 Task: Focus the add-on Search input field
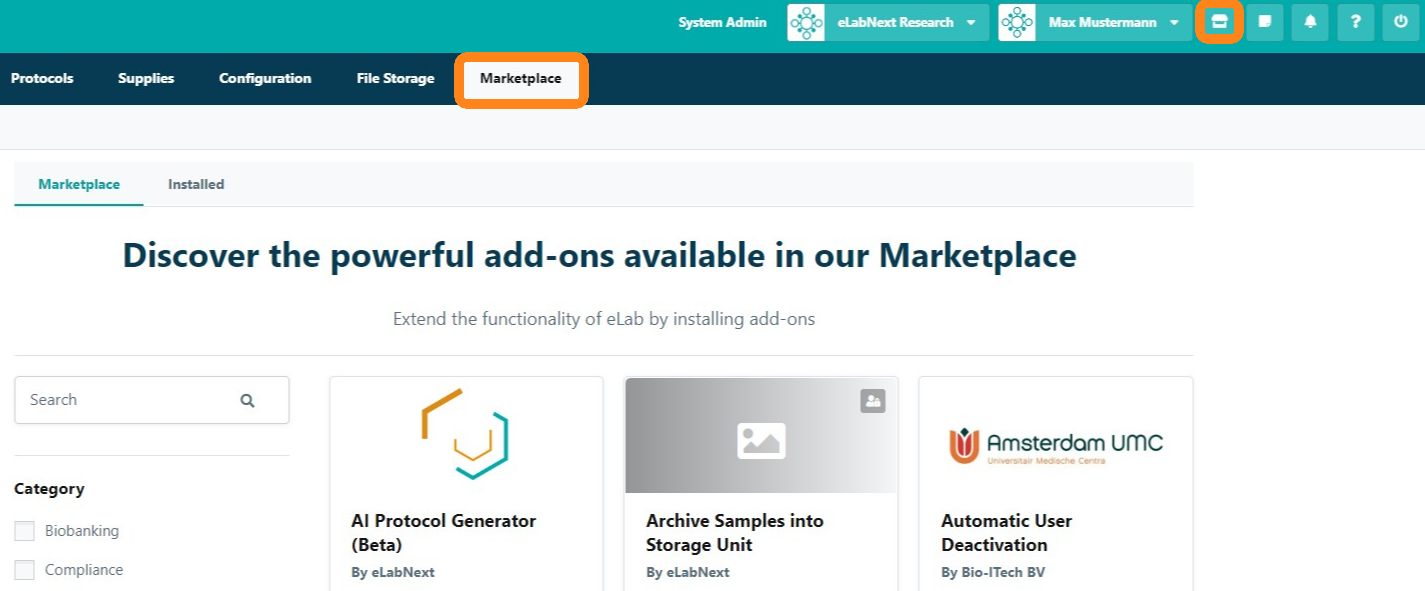(x=152, y=400)
